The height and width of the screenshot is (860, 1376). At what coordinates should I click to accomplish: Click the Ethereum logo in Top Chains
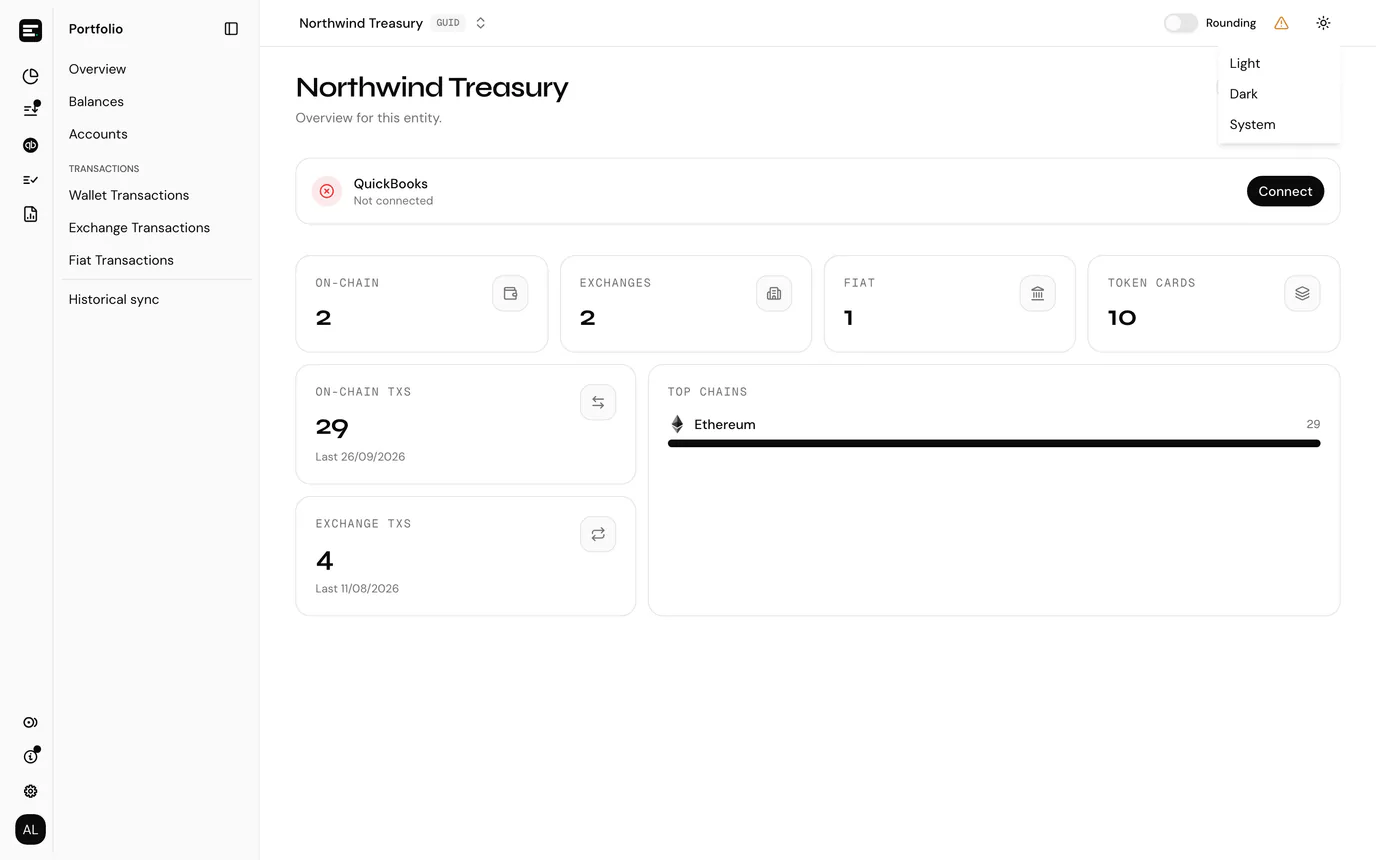(677, 424)
